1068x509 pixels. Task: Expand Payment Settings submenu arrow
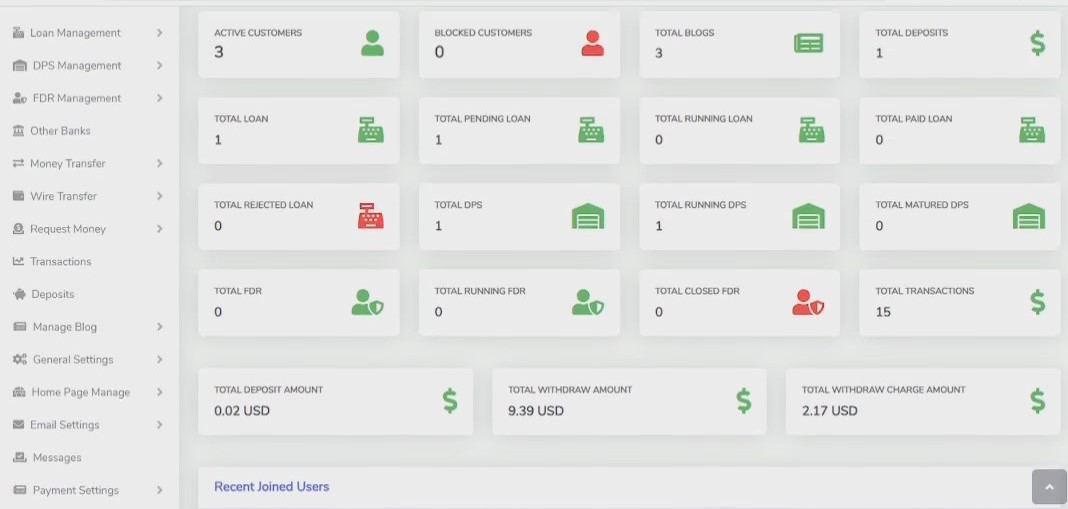[x=159, y=490]
